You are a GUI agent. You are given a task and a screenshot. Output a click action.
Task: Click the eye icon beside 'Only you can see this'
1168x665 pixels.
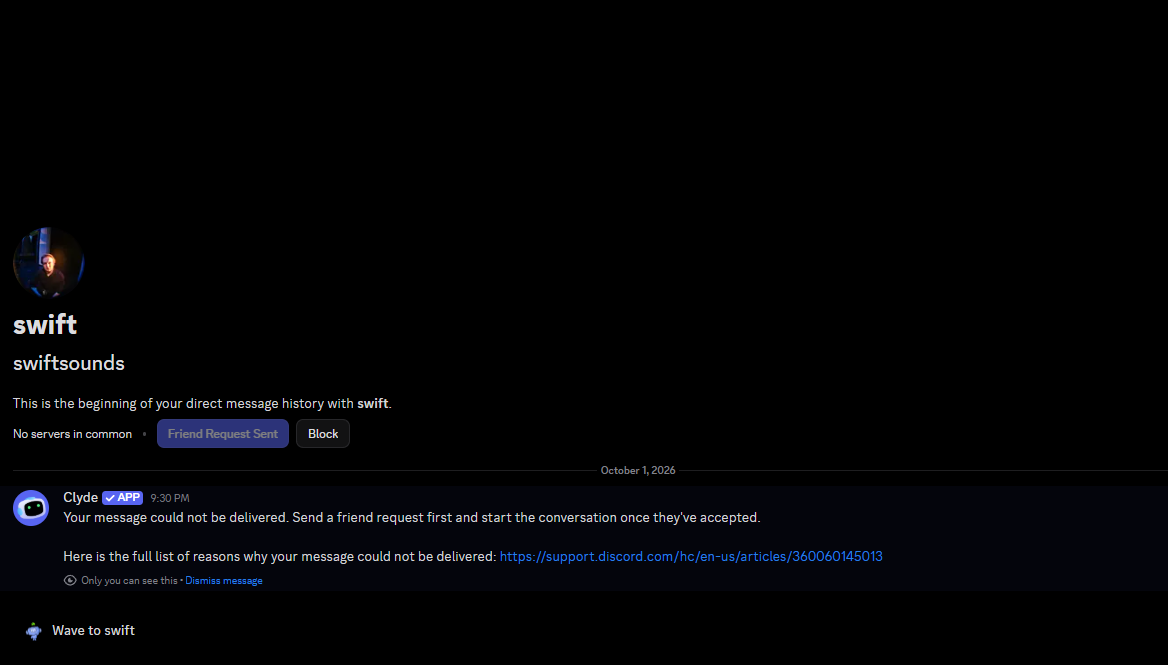[x=70, y=580]
